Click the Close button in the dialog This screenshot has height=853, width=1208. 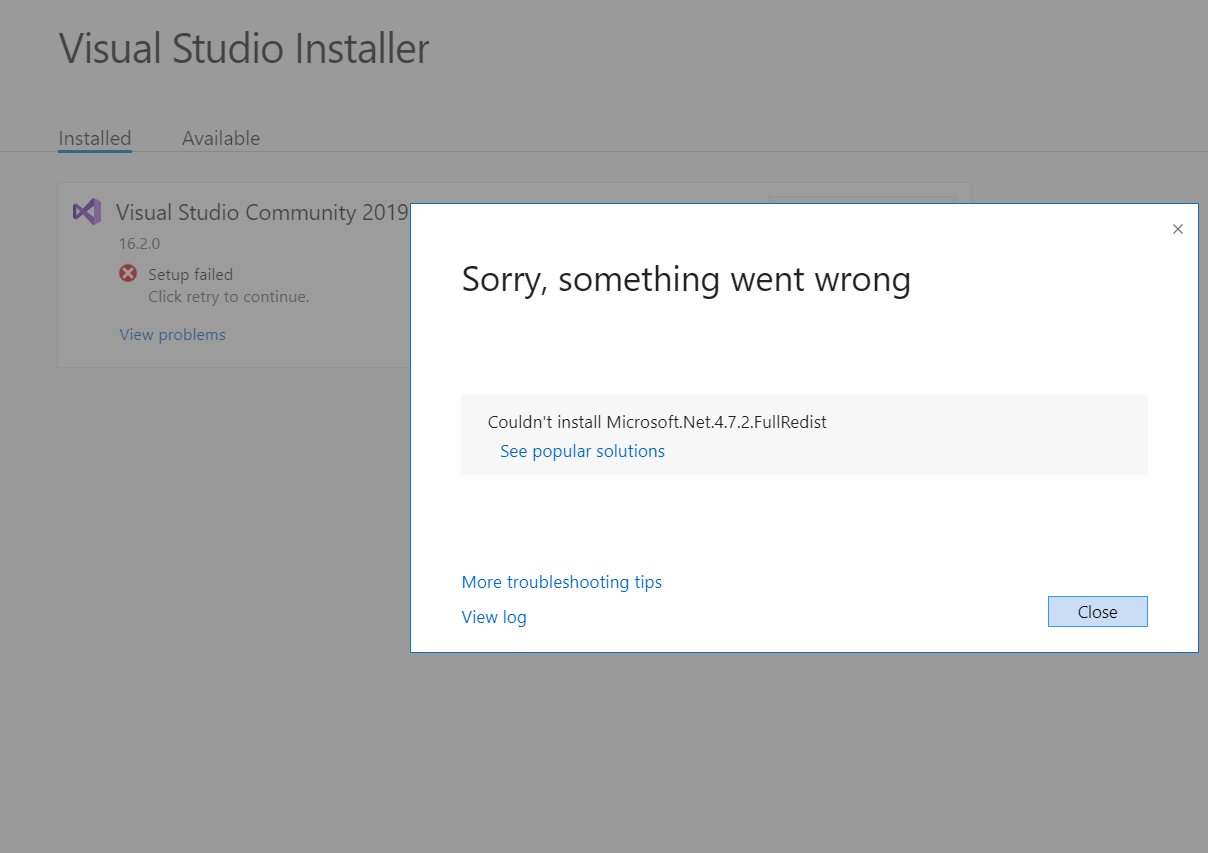click(1097, 612)
